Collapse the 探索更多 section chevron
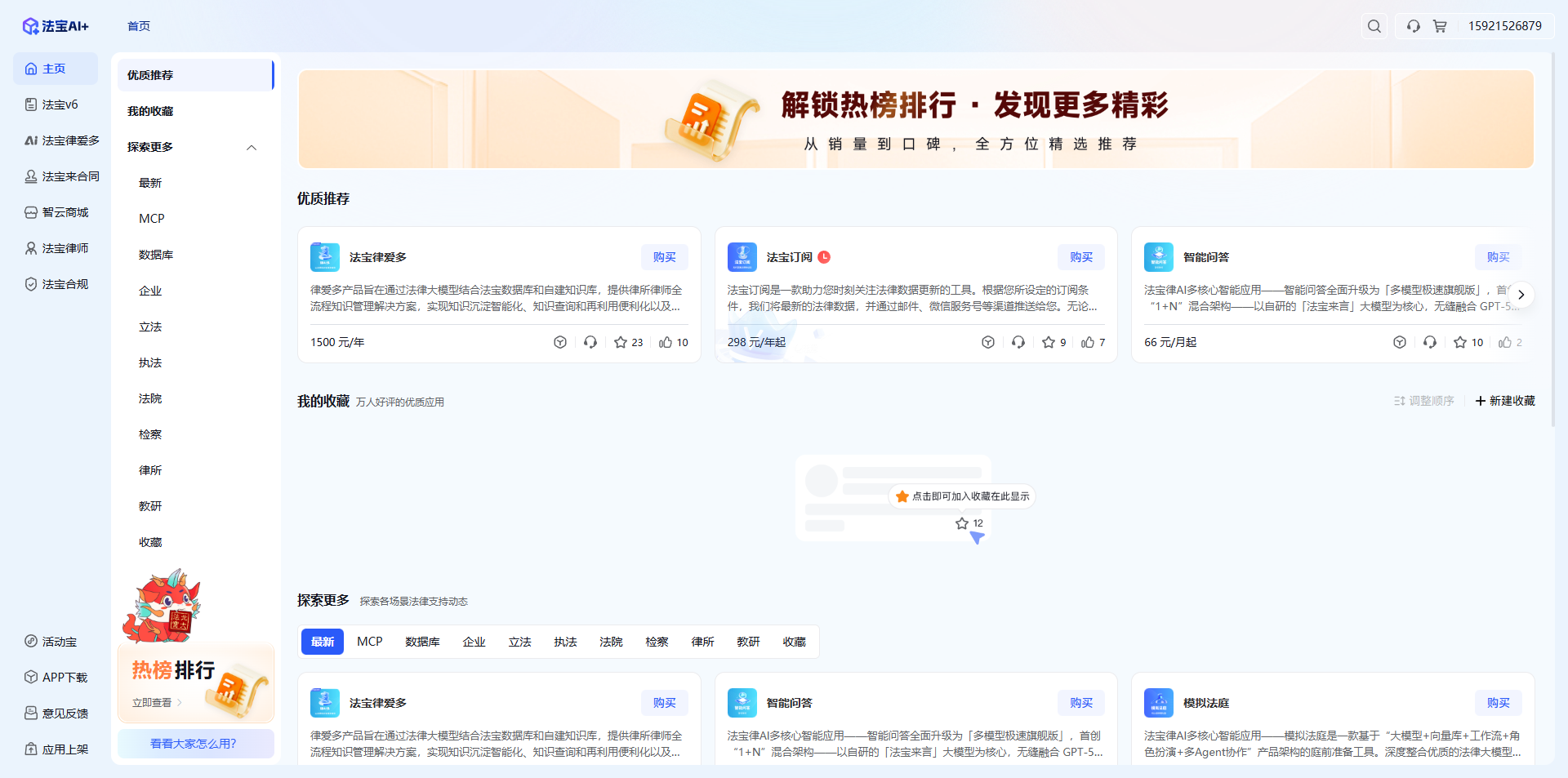1568x778 pixels. pos(252,147)
